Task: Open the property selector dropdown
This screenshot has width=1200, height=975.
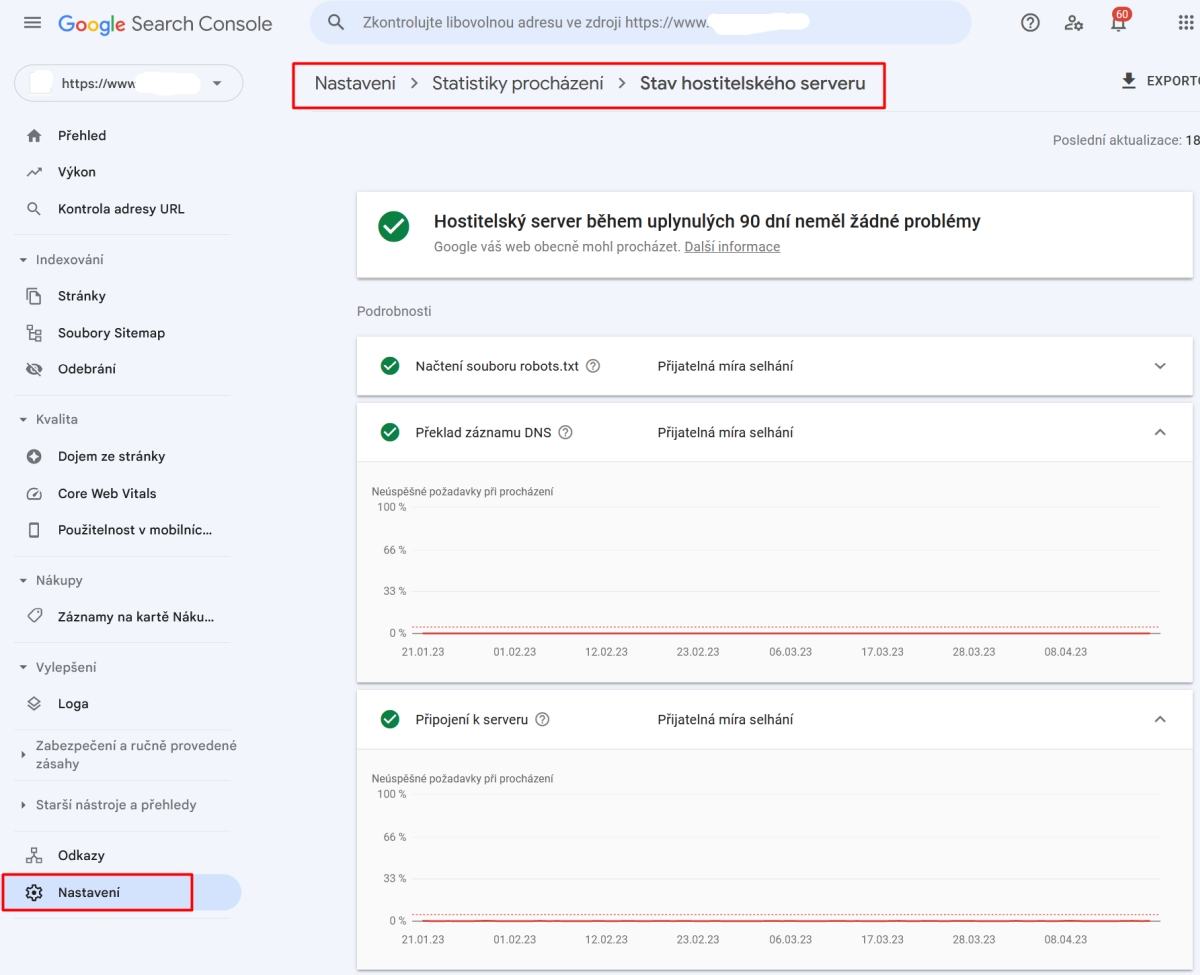Action: [x=128, y=84]
